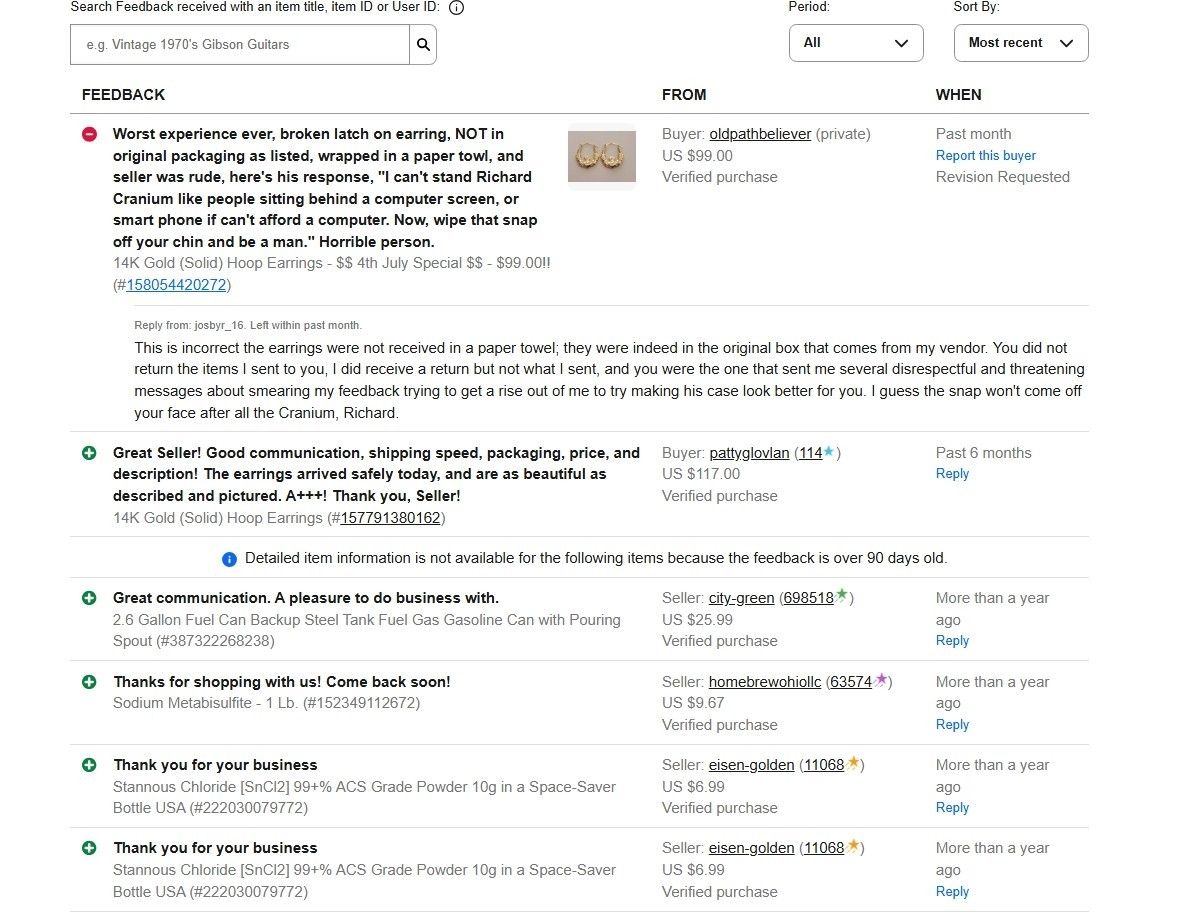Open buyer profile pattyglovlan
The width and height of the screenshot is (1183, 912).
pyautogui.click(x=749, y=453)
